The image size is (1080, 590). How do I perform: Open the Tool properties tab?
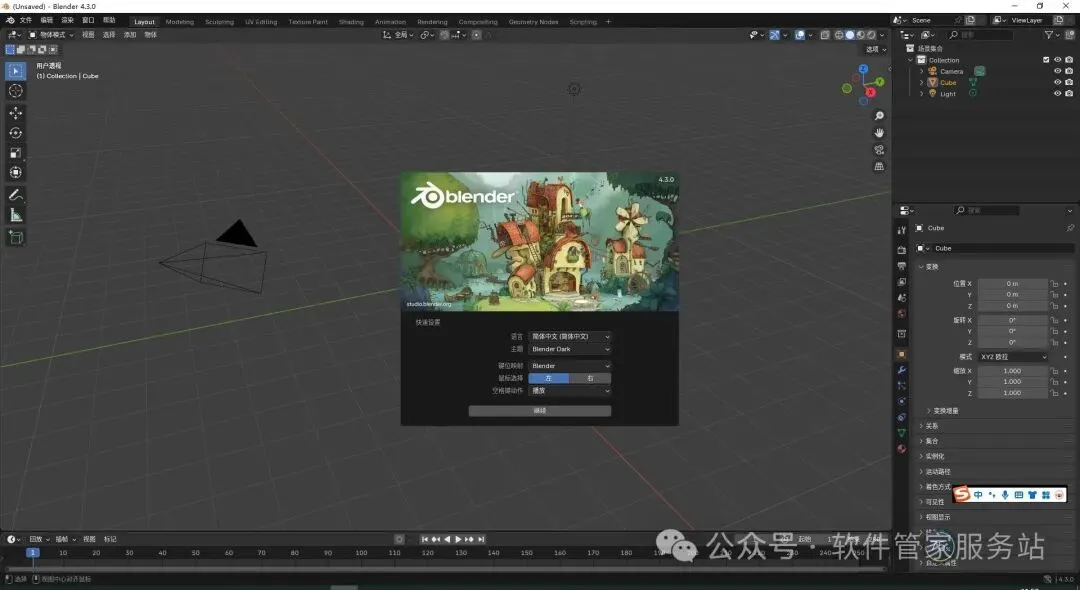pos(902,230)
